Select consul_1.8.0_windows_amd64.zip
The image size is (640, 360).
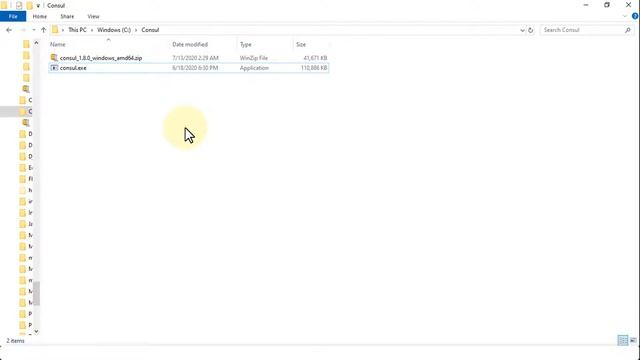point(101,58)
